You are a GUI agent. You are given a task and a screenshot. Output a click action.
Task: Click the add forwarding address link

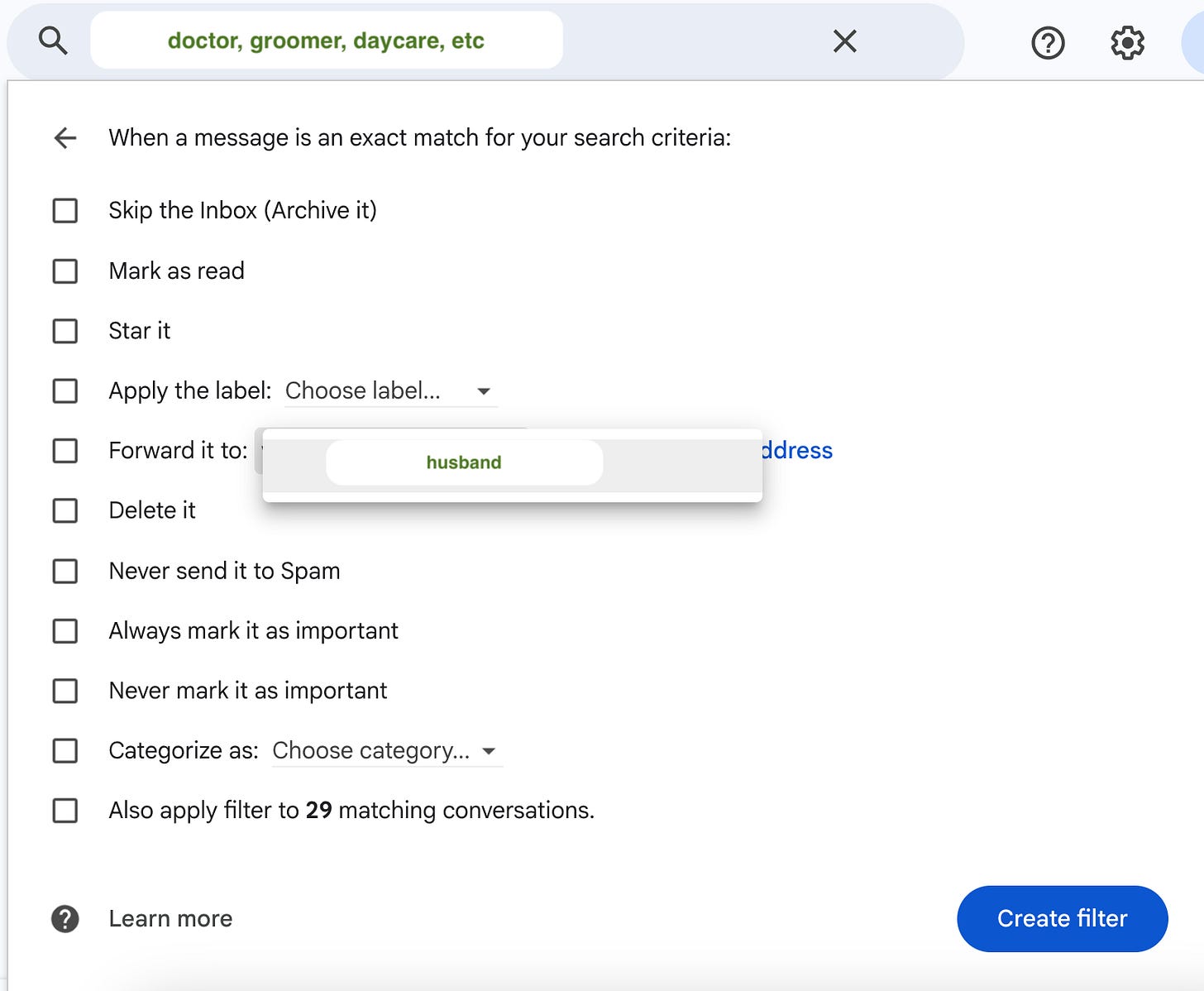point(797,450)
